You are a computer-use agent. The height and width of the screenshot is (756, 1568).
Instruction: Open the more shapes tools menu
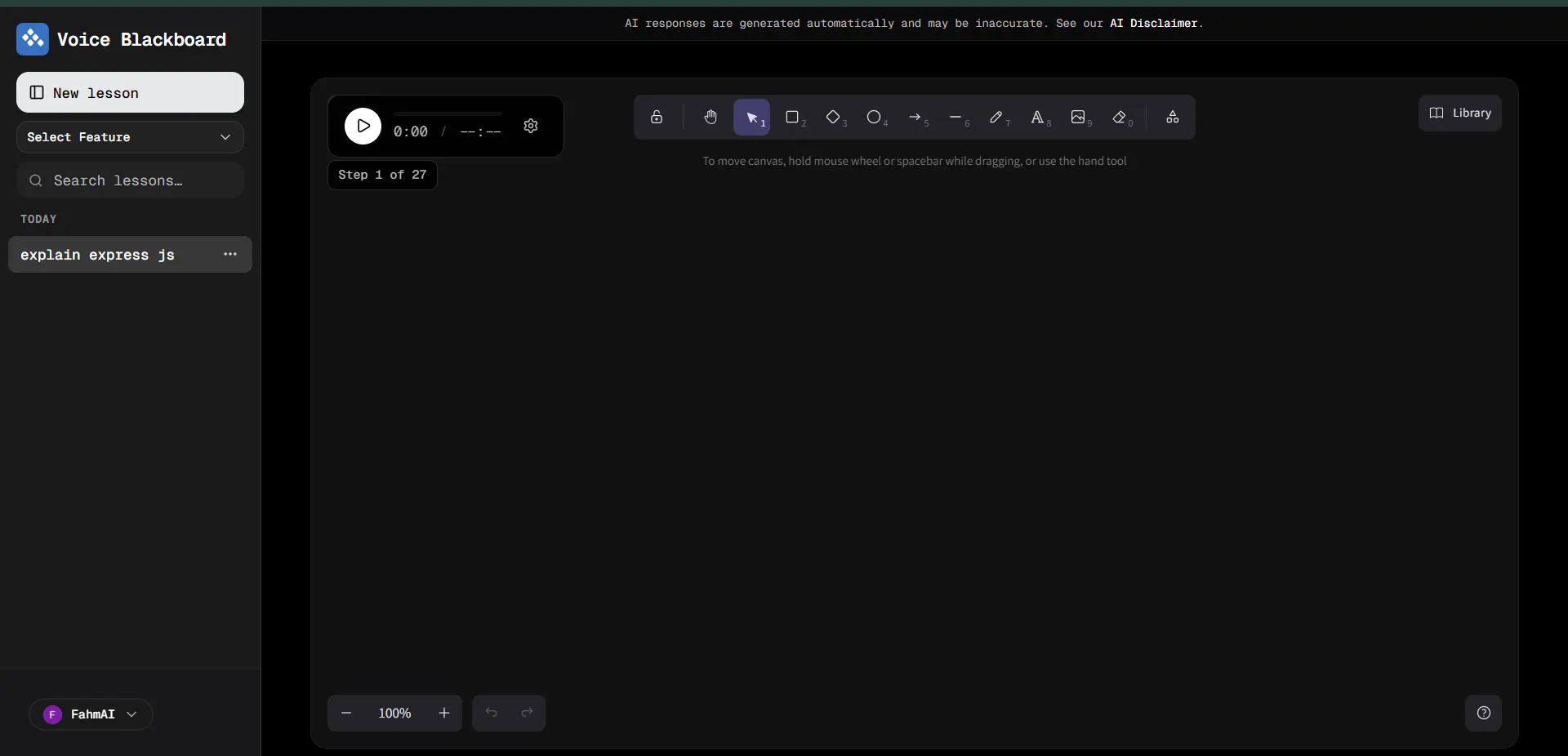click(1173, 118)
